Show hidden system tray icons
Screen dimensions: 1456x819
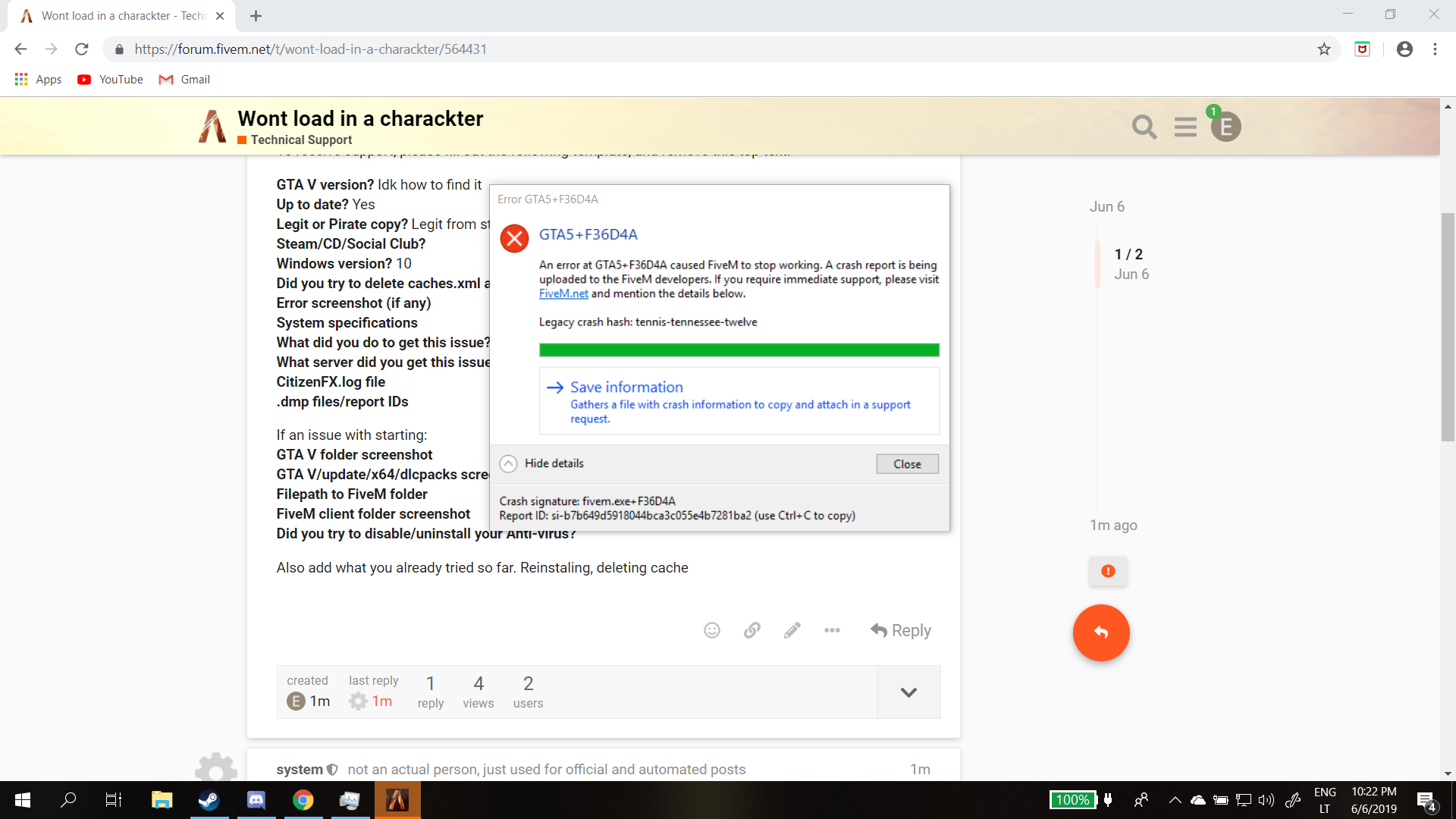coord(1175,800)
